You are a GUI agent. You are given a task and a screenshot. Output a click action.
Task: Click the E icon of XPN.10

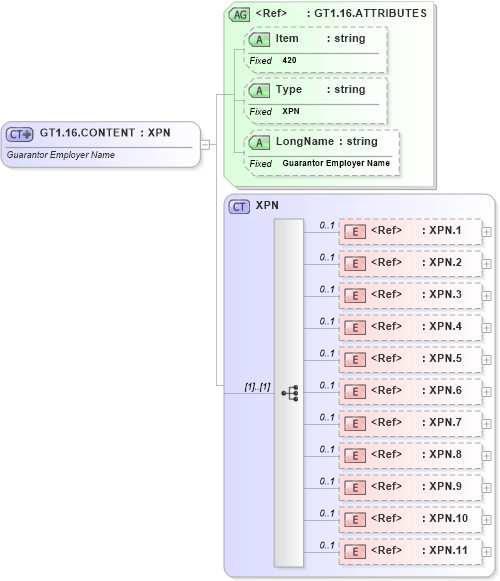click(355, 519)
